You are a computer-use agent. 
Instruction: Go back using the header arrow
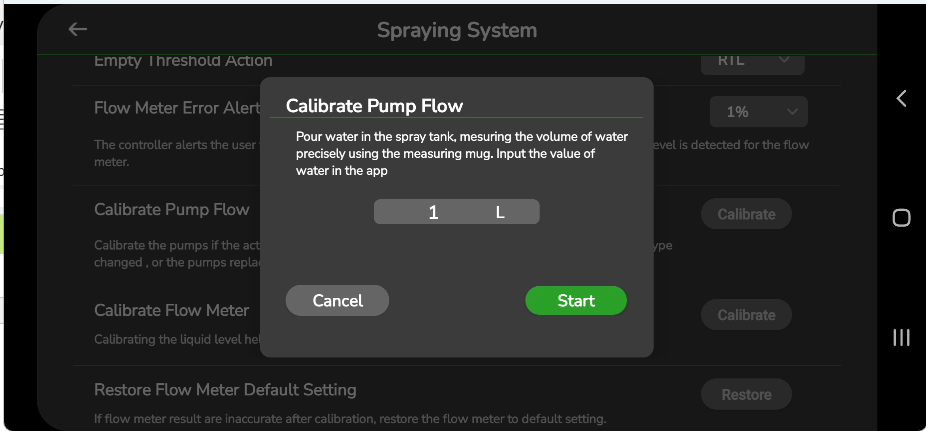coord(78,30)
